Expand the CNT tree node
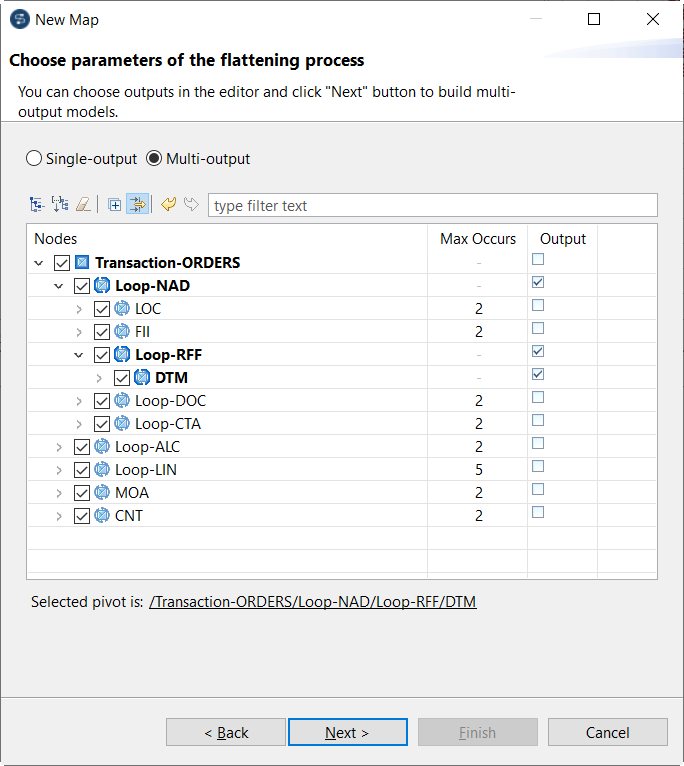Screen dimensions: 684x766 coord(59,516)
